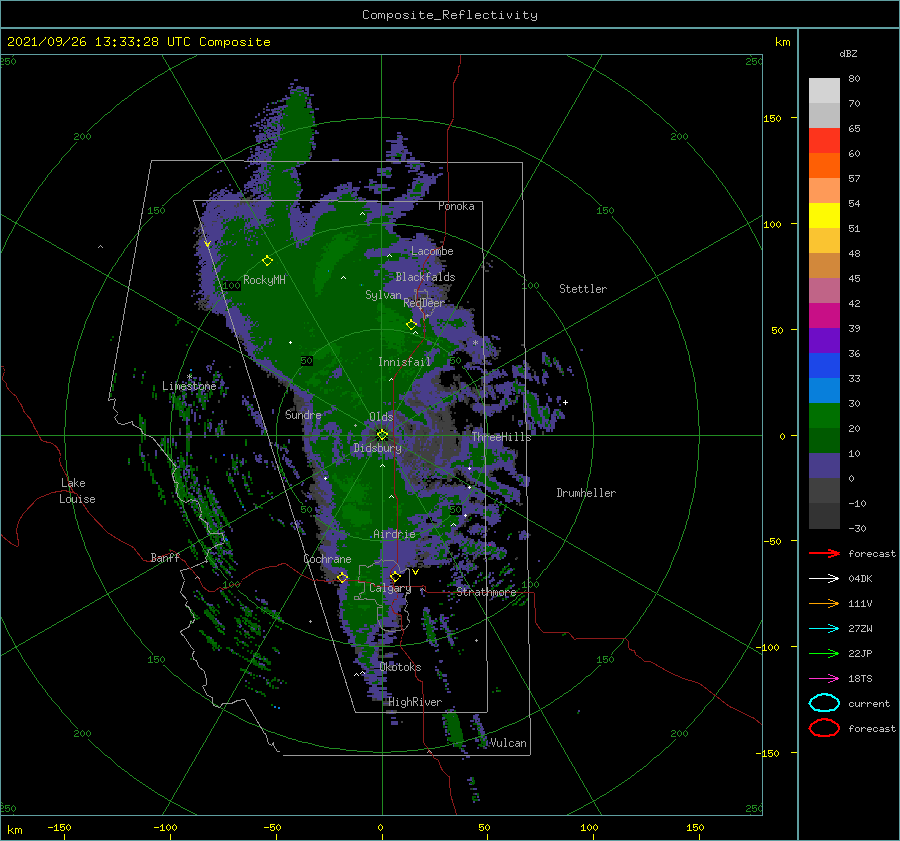Click the RedDeer city label
Screen dimensions: 900x841
coord(424,303)
